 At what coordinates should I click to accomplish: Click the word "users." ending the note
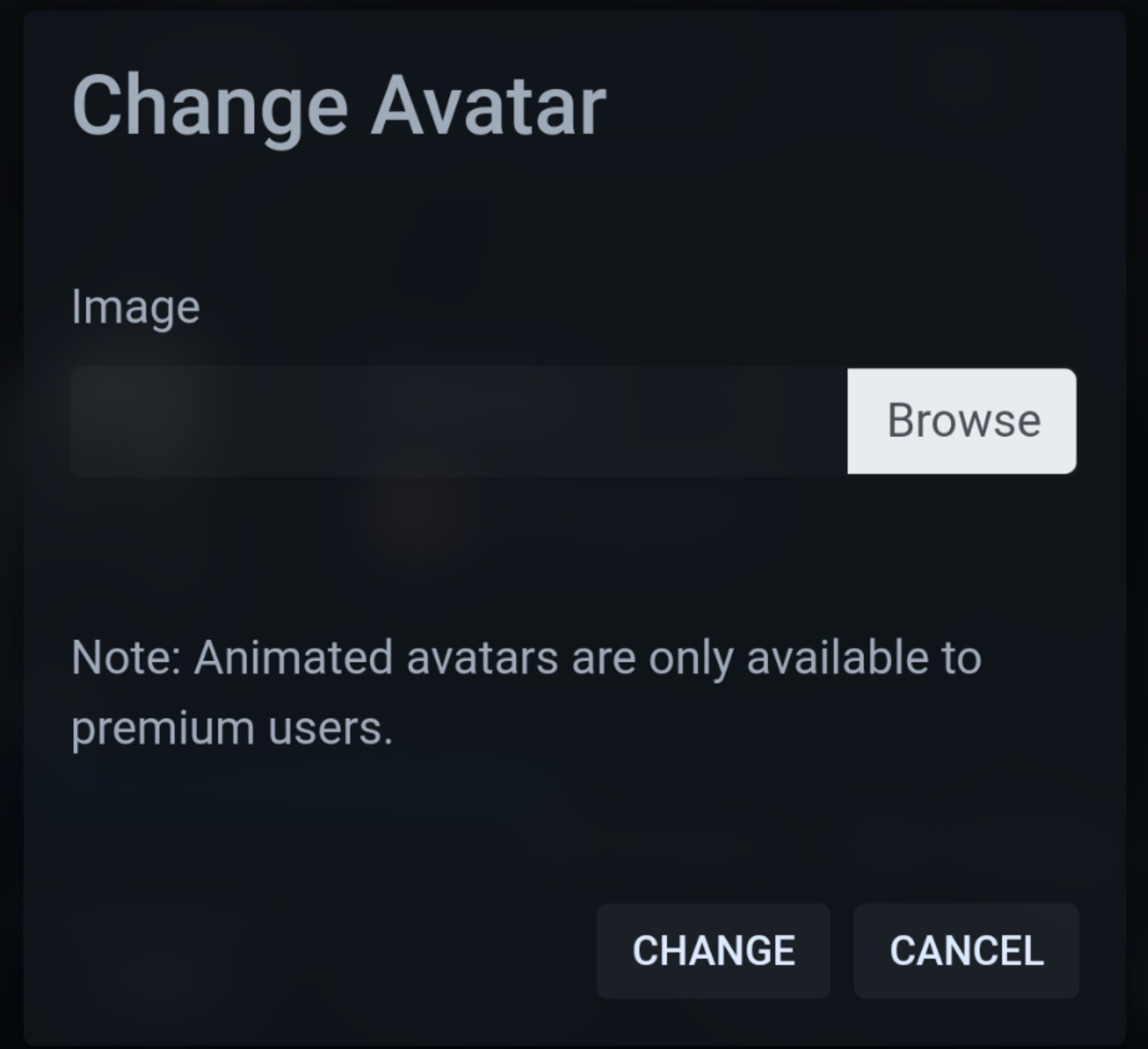point(330,728)
